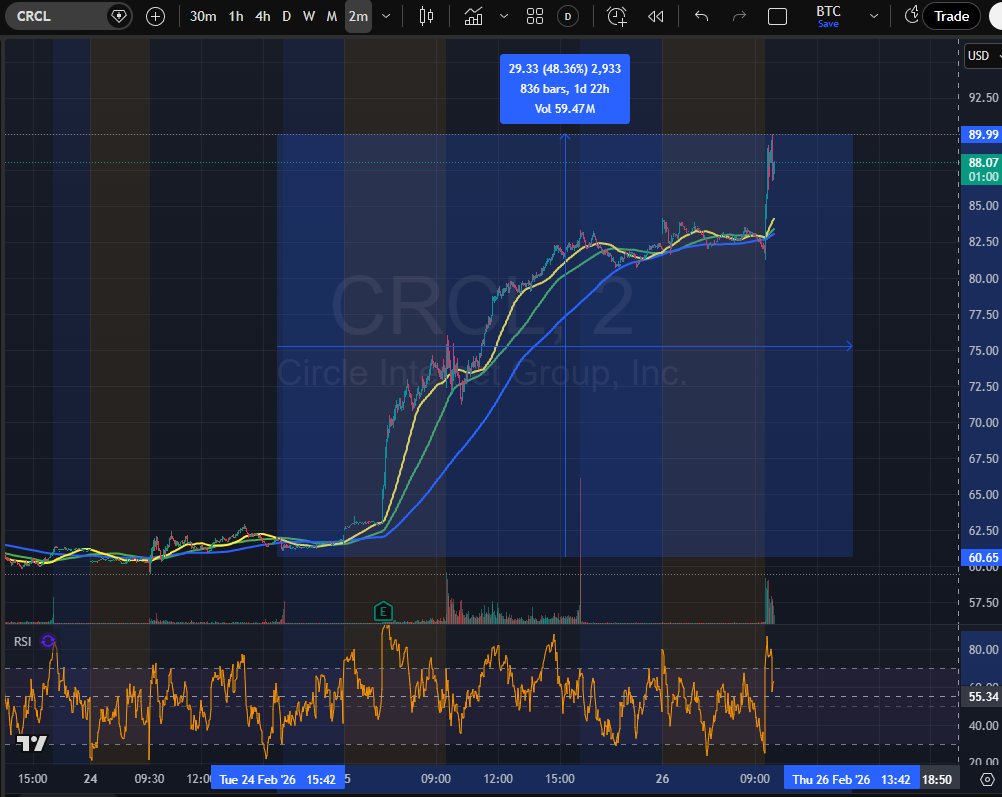Undo the last chart action

(x=701, y=16)
